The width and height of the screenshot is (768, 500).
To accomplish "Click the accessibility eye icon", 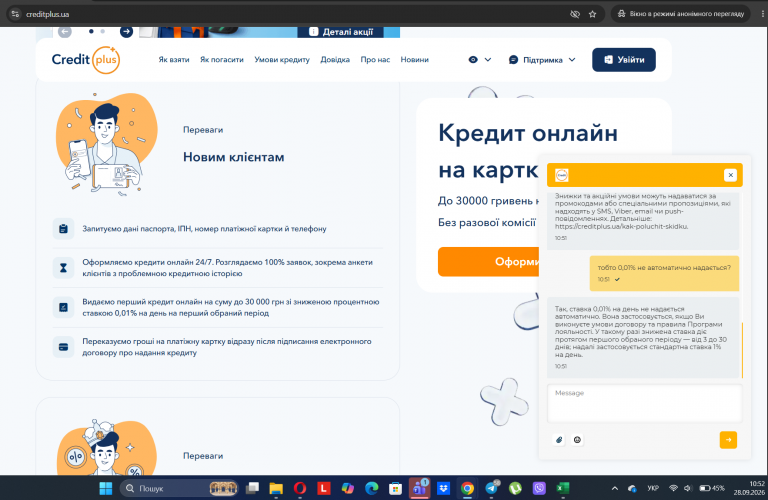I will [x=473, y=60].
